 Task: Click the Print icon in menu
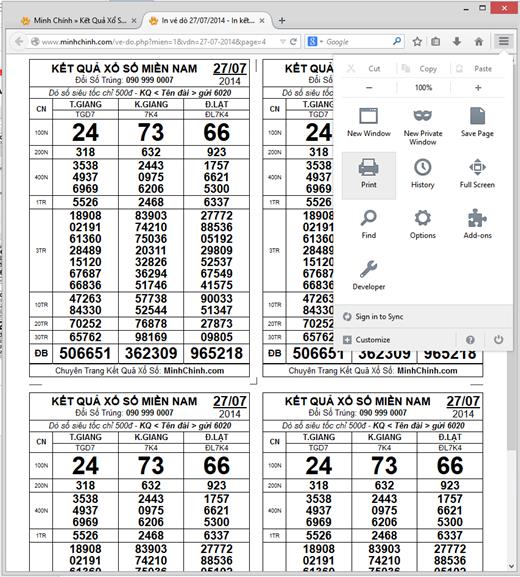(368, 167)
